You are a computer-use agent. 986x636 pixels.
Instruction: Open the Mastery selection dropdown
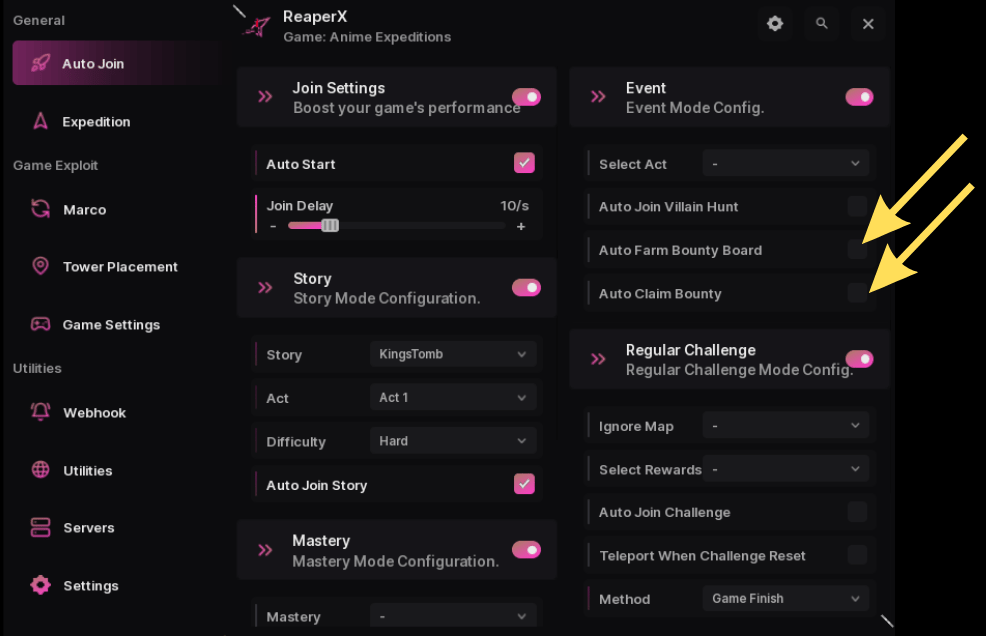(453, 615)
